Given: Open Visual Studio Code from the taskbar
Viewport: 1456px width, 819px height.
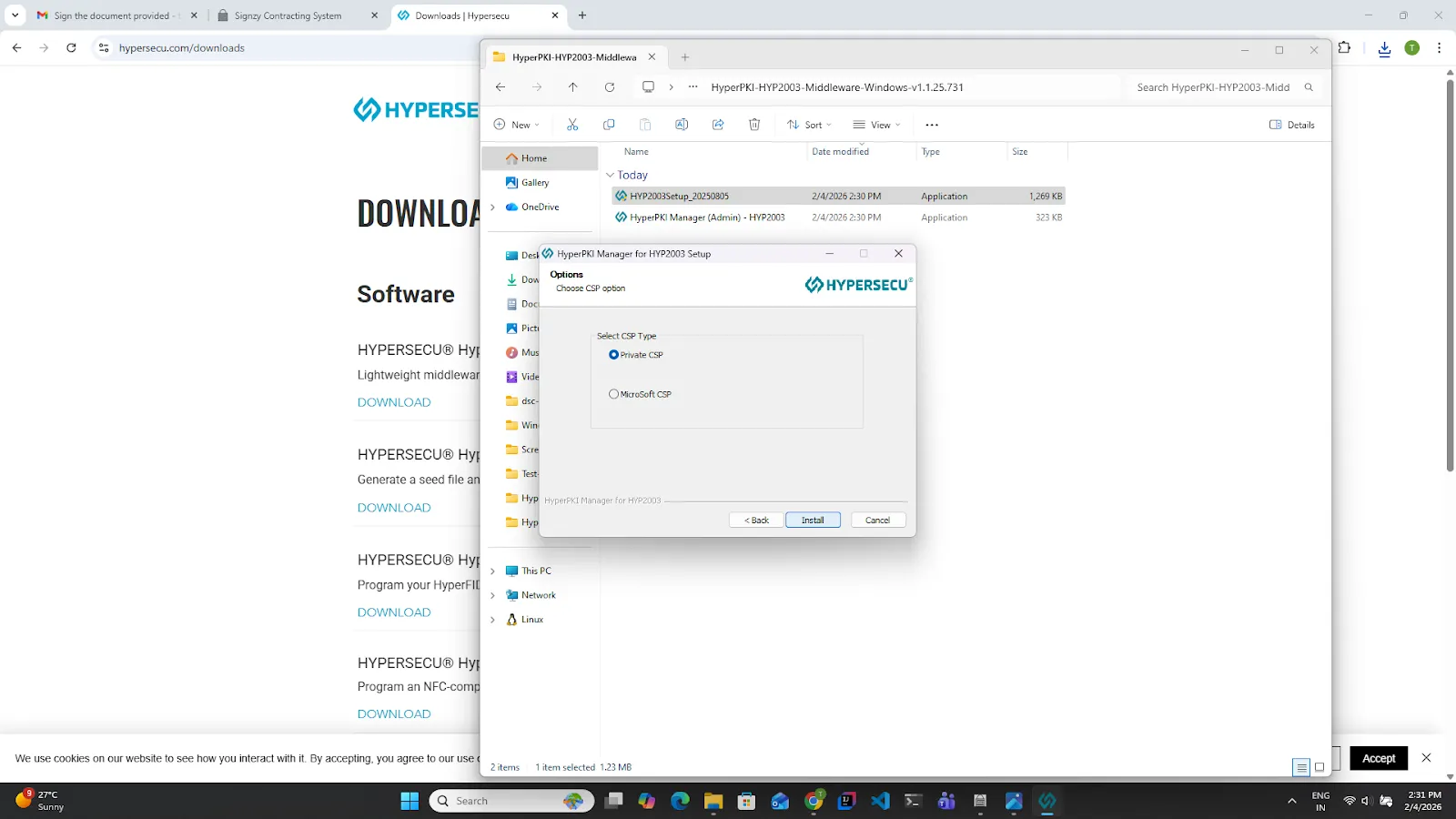Looking at the screenshot, I should tap(880, 801).
